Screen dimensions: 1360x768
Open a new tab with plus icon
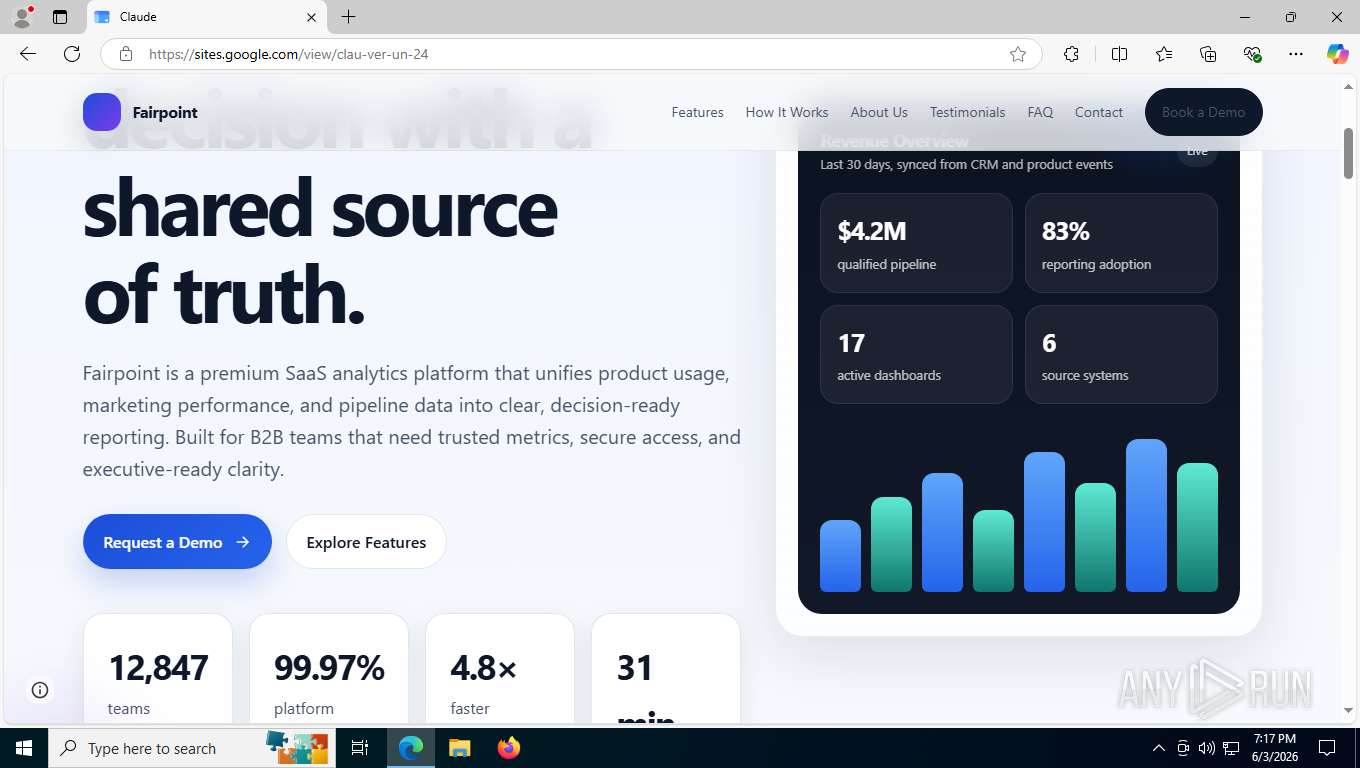coord(348,17)
